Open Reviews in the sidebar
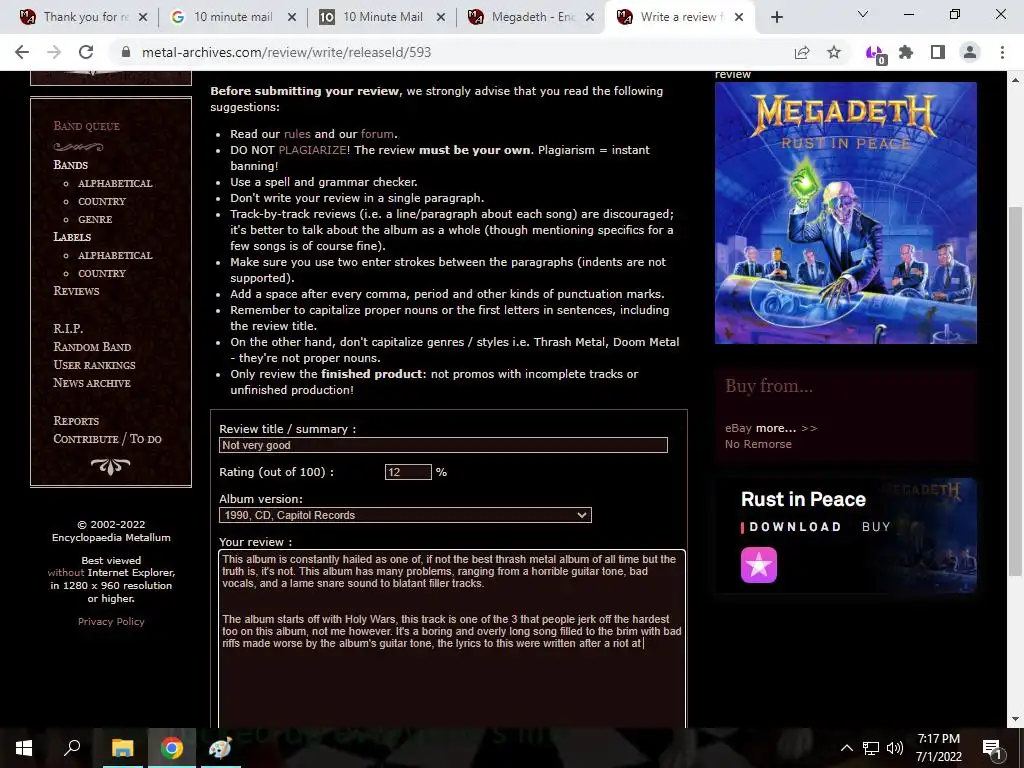This screenshot has height=768, width=1024. click(x=76, y=291)
